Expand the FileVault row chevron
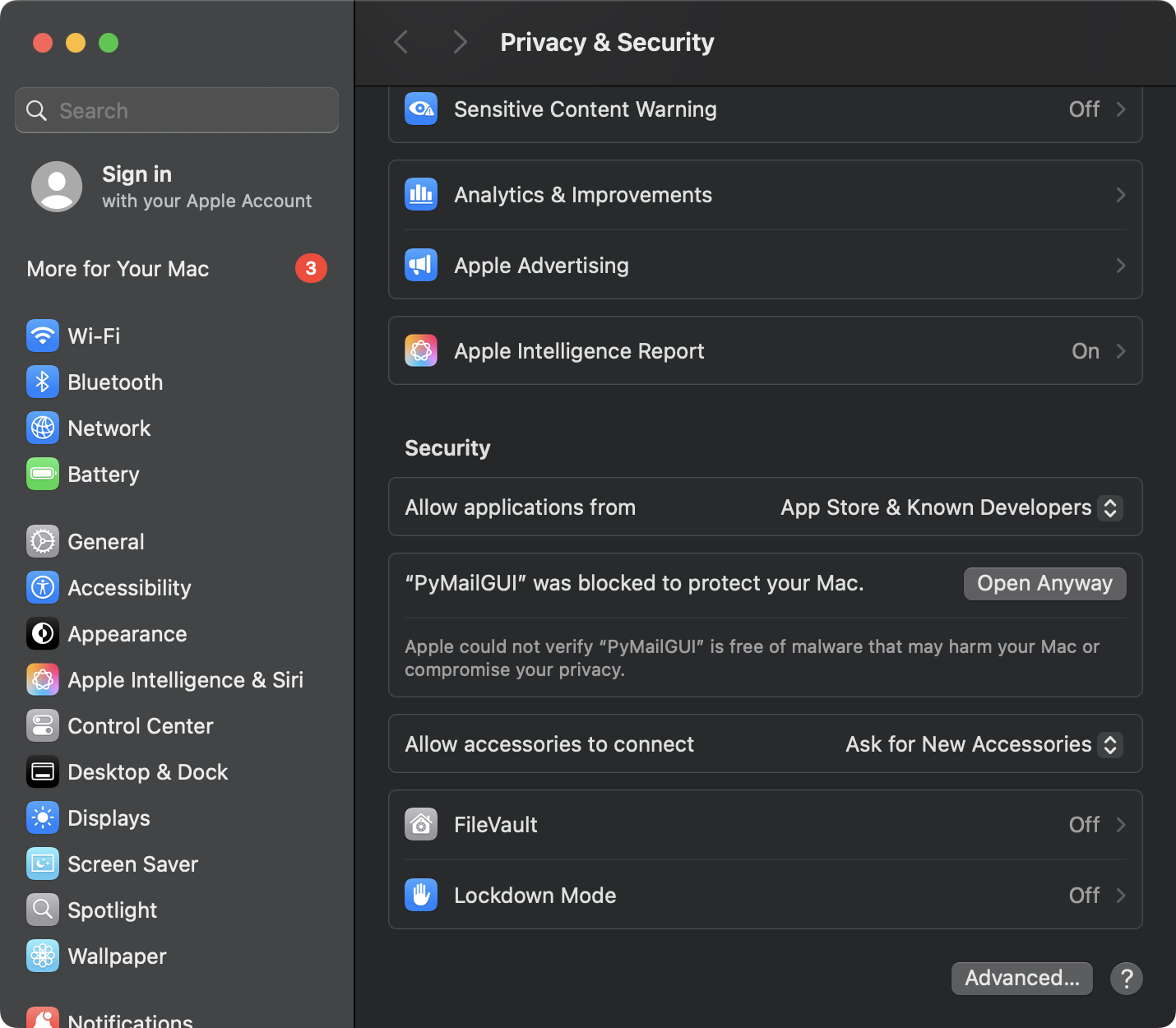The width and height of the screenshot is (1176, 1028). point(1120,824)
